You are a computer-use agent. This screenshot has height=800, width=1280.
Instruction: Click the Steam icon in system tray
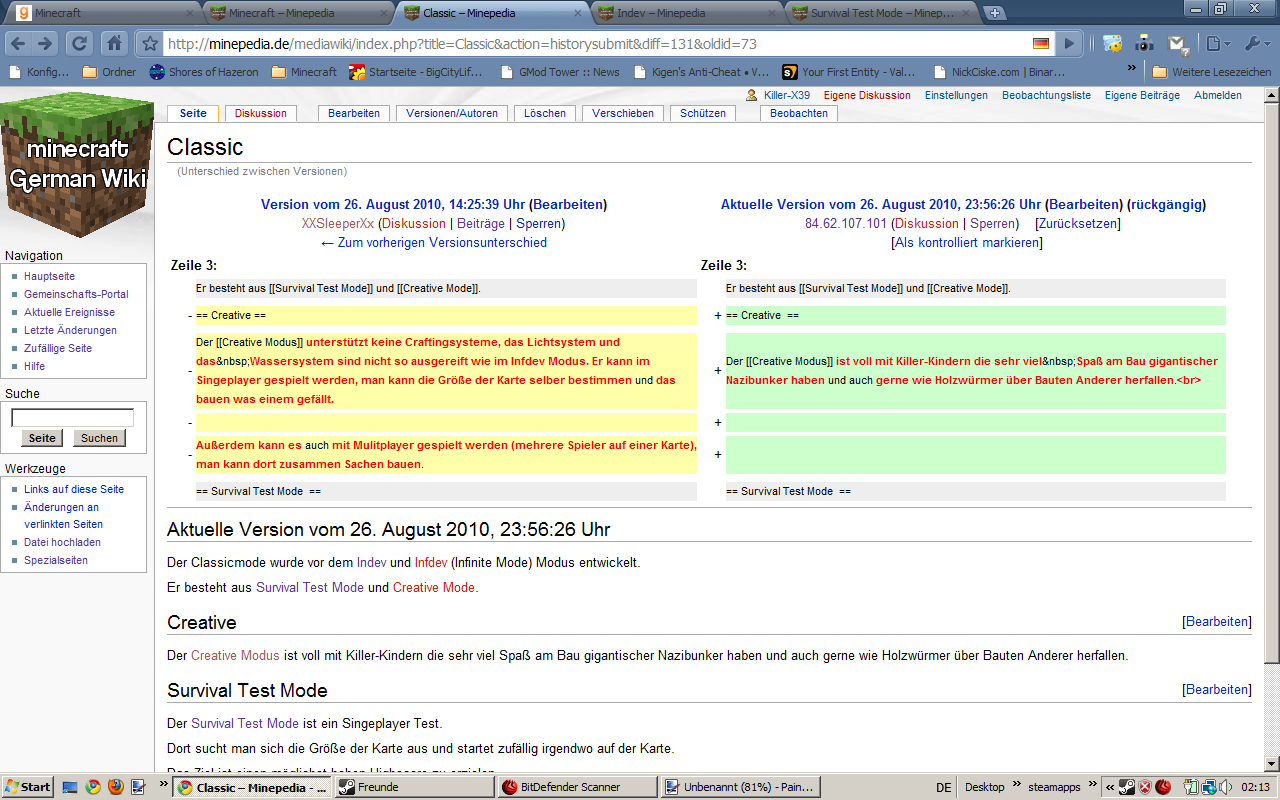pos(1126,787)
